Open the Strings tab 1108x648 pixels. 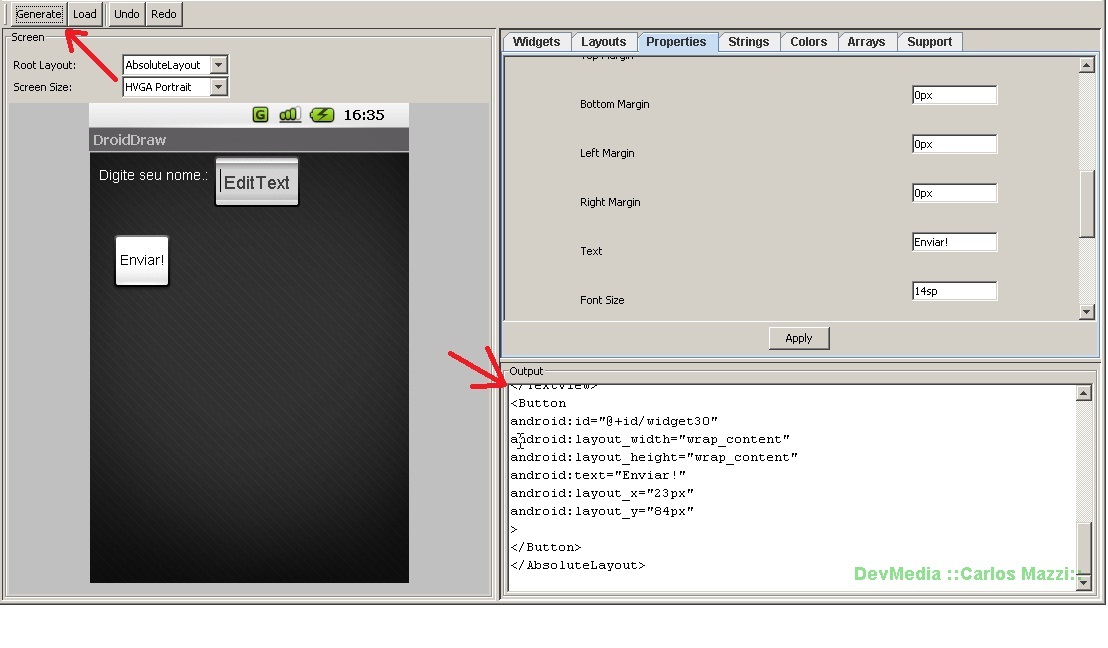click(x=748, y=42)
